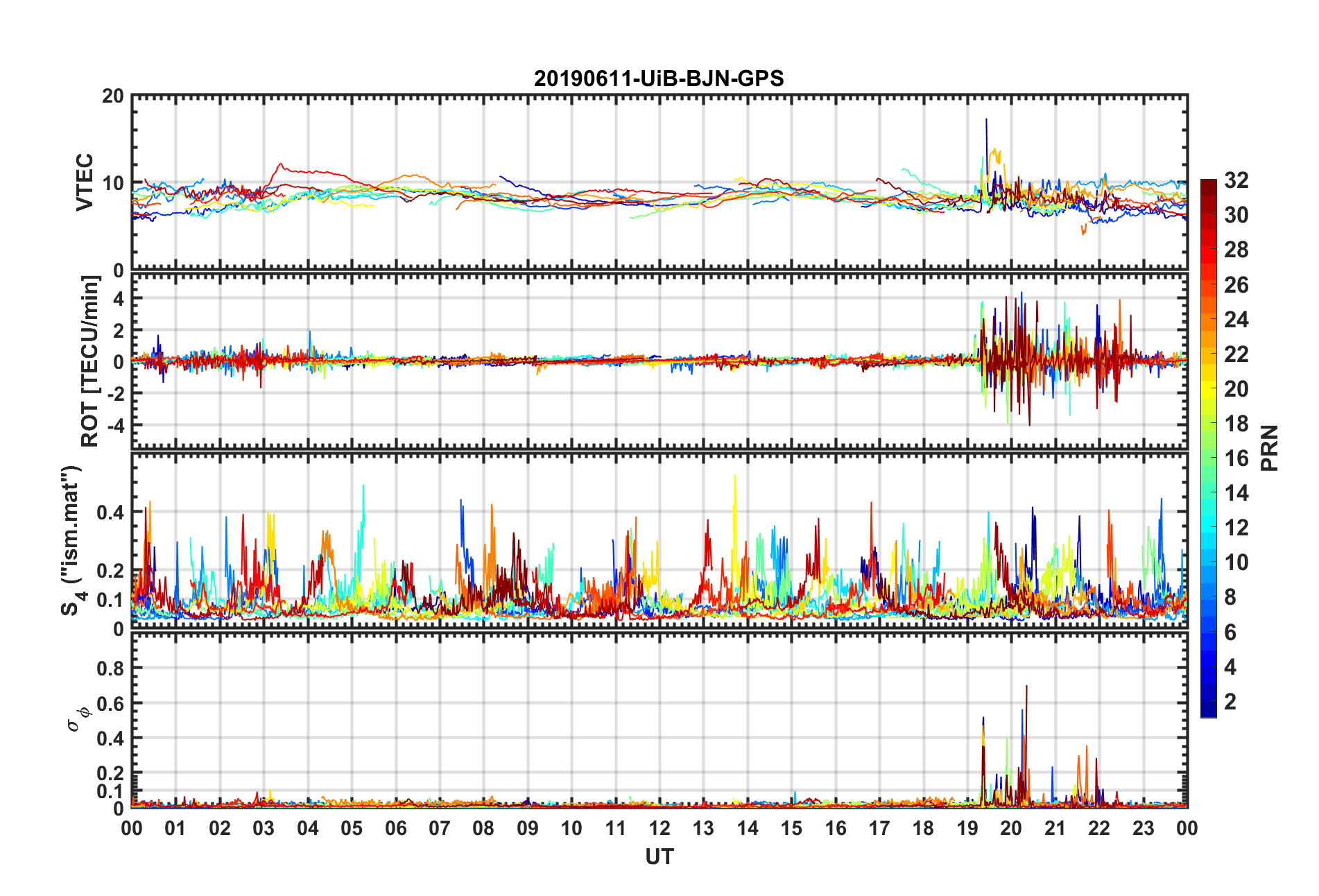Click the plot title 20190611-UiB-BJN-GPS
1319x896 pixels.
coord(659,78)
